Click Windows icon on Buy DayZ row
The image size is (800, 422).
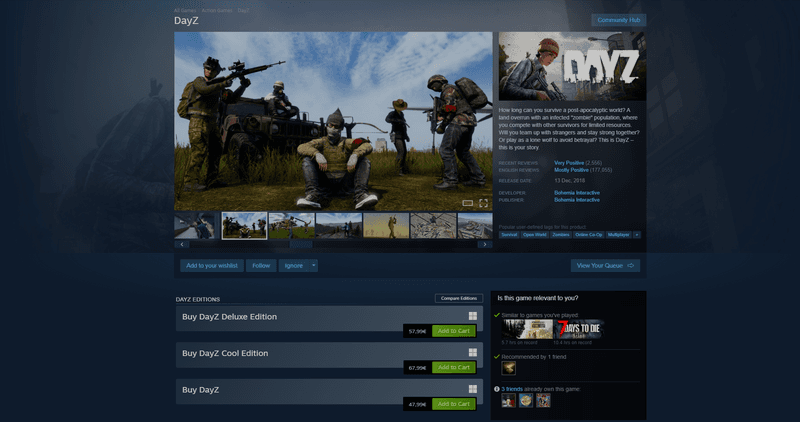pyautogui.click(x=473, y=389)
